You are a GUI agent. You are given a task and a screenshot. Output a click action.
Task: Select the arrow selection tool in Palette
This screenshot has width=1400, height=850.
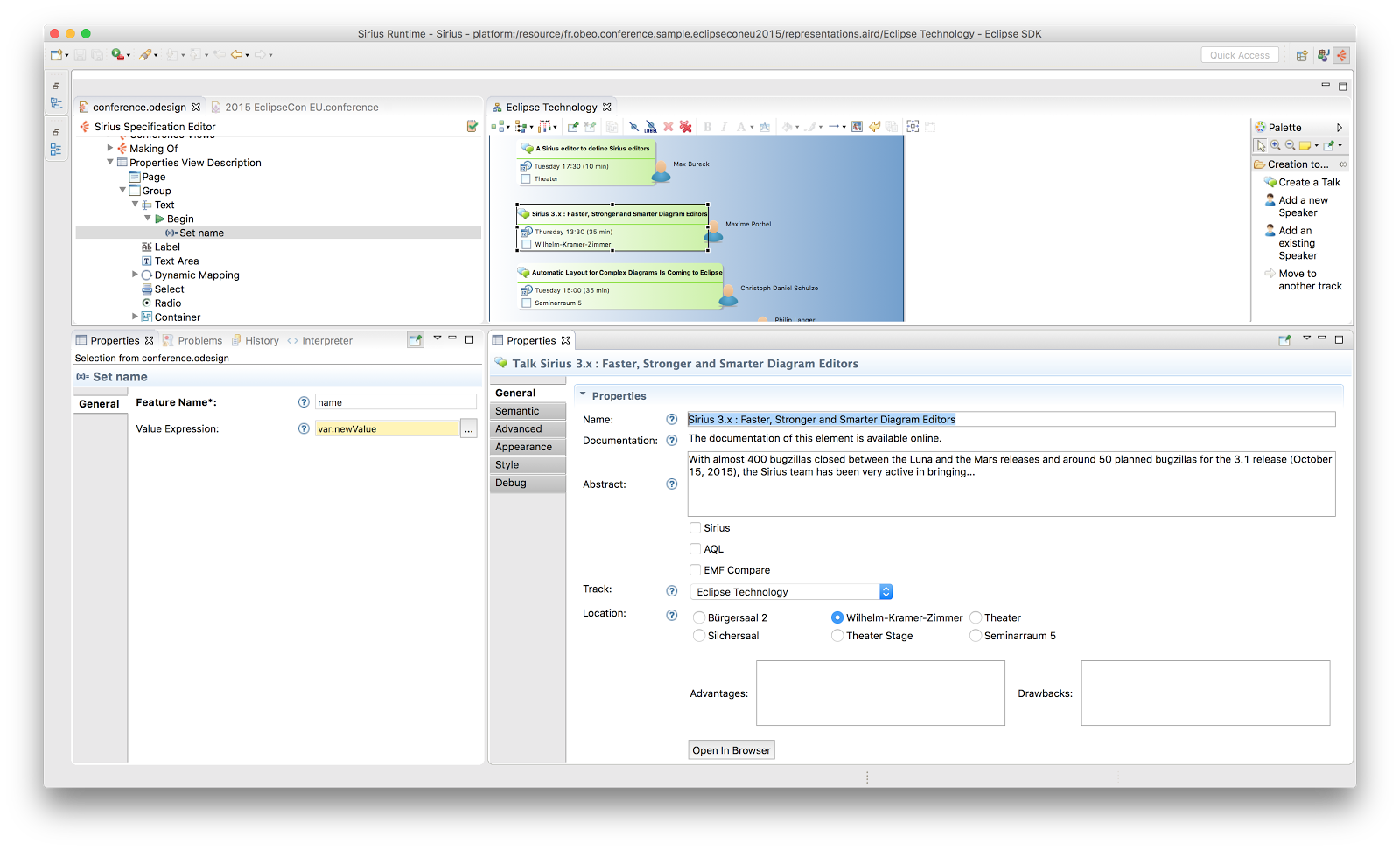pos(1260,145)
